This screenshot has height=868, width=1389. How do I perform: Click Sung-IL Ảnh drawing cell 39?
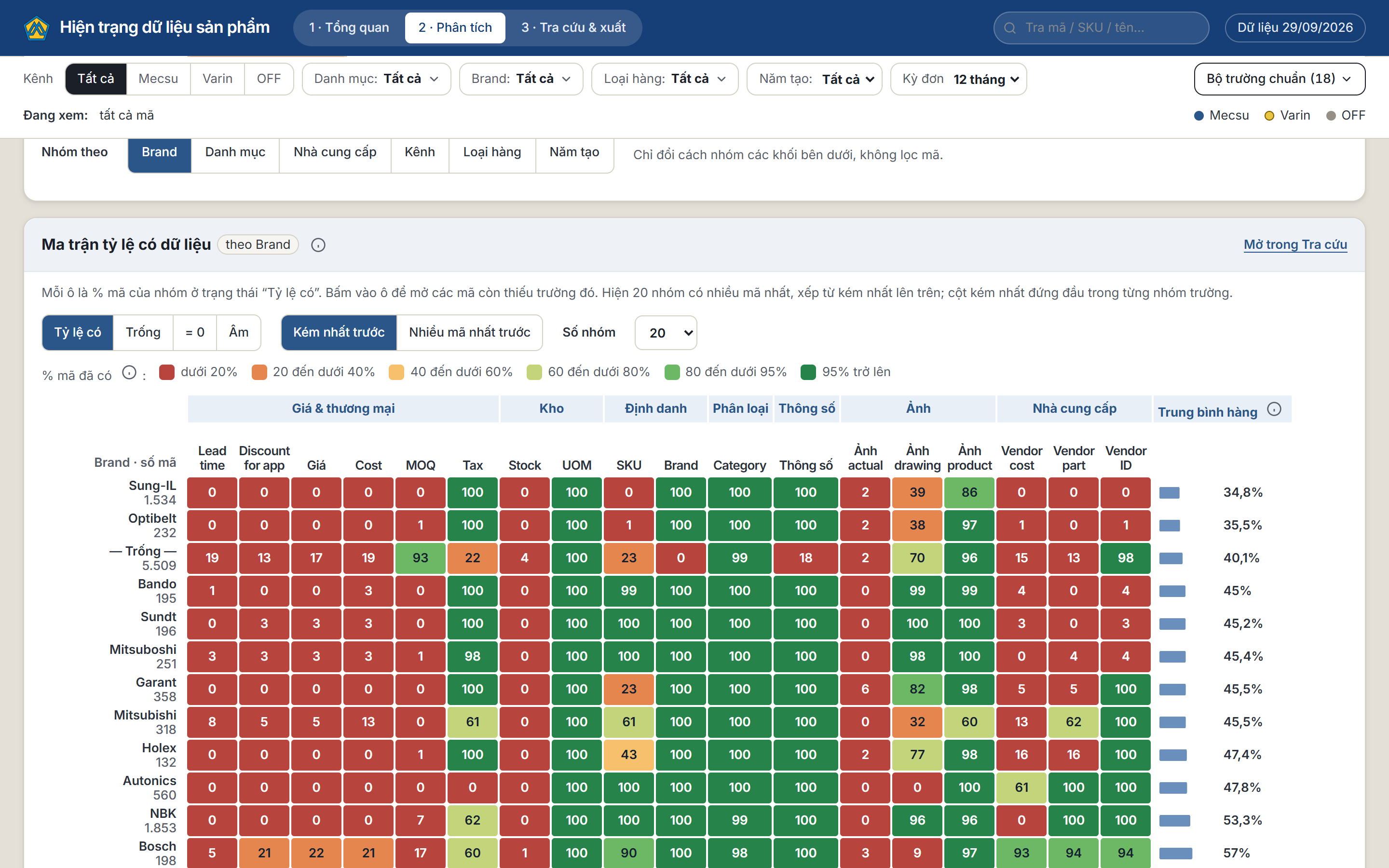click(917, 492)
